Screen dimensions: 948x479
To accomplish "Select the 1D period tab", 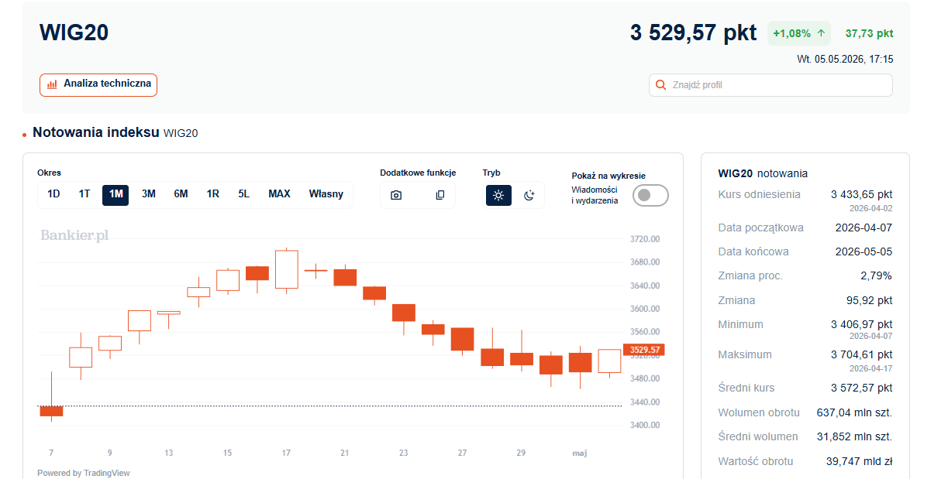I will [x=54, y=194].
